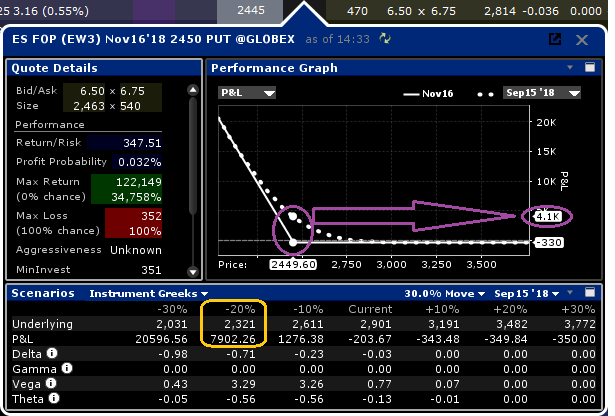Click the 3.16 (0.55%) change value at top left
Image resolution: width=615 pixels, height=416 pixels.
click(51, 11)
